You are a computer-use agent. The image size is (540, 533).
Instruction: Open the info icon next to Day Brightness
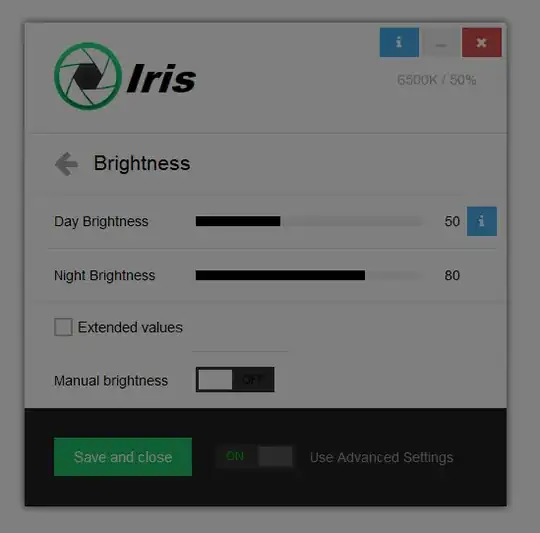click(481, 221)
